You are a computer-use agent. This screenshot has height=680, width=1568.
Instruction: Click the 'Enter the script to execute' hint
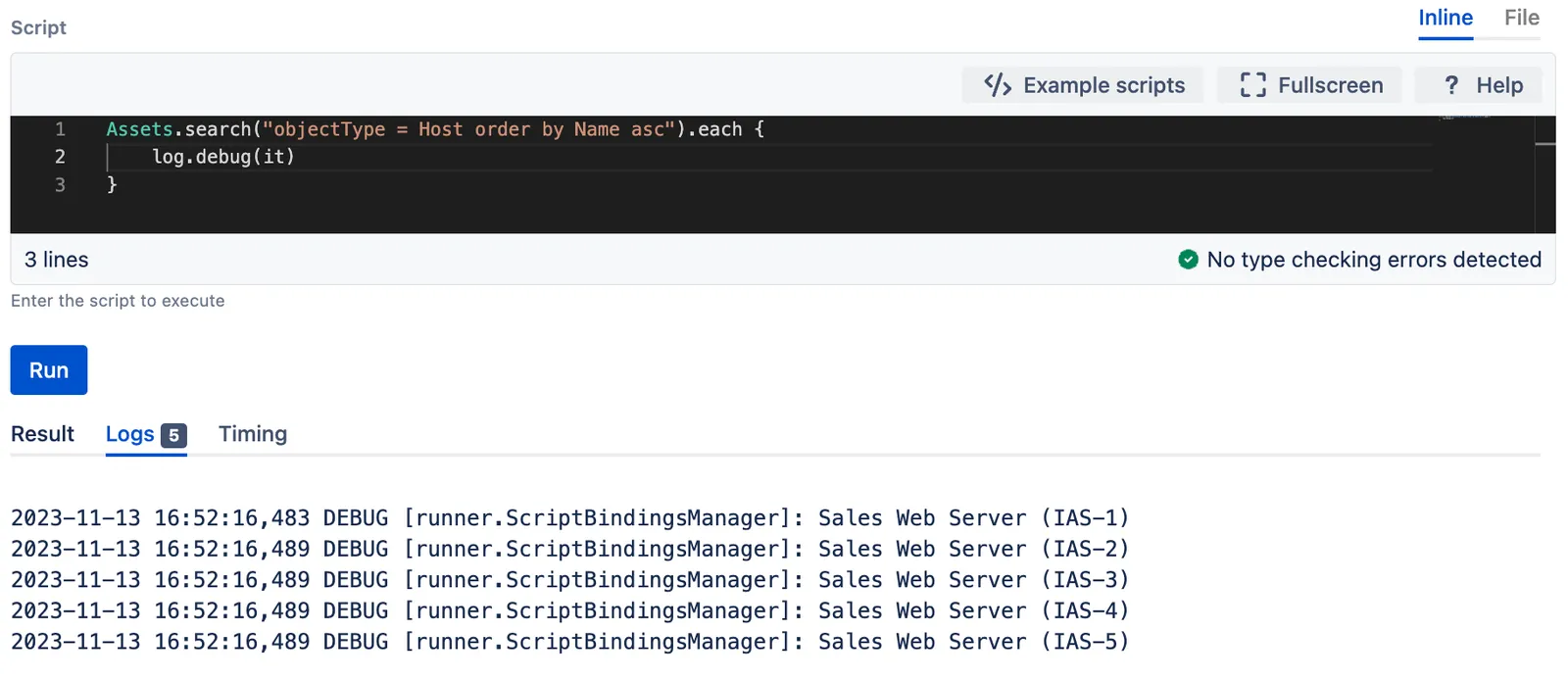(x=118, y=301)
